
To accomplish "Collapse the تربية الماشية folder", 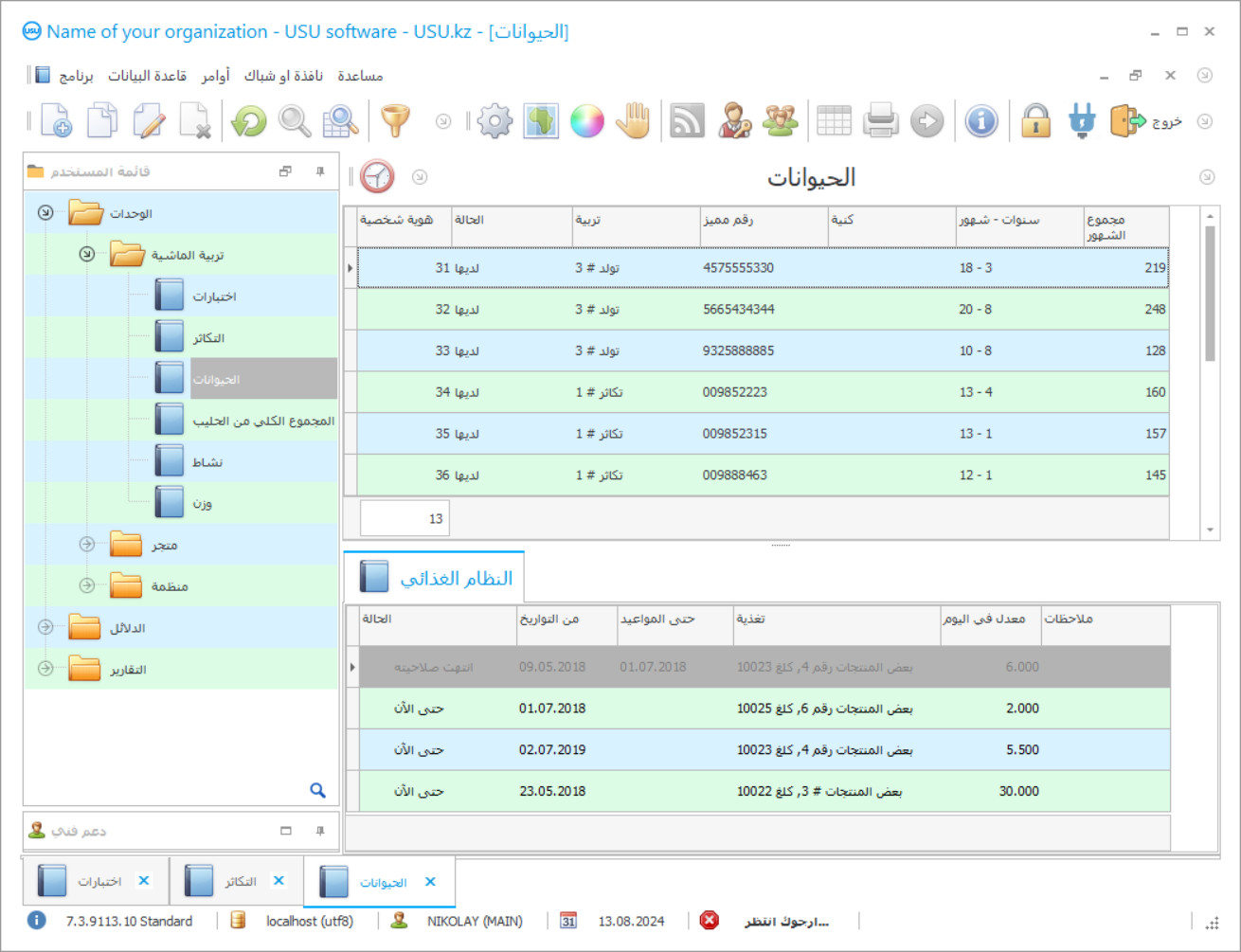I will [x=87, y=254].
